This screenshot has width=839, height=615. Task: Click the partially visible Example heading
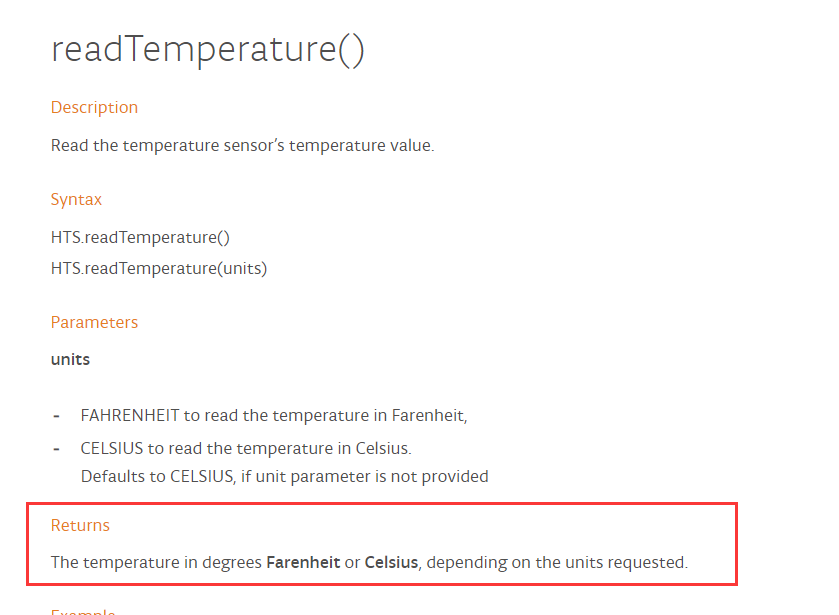coord(83,611)
